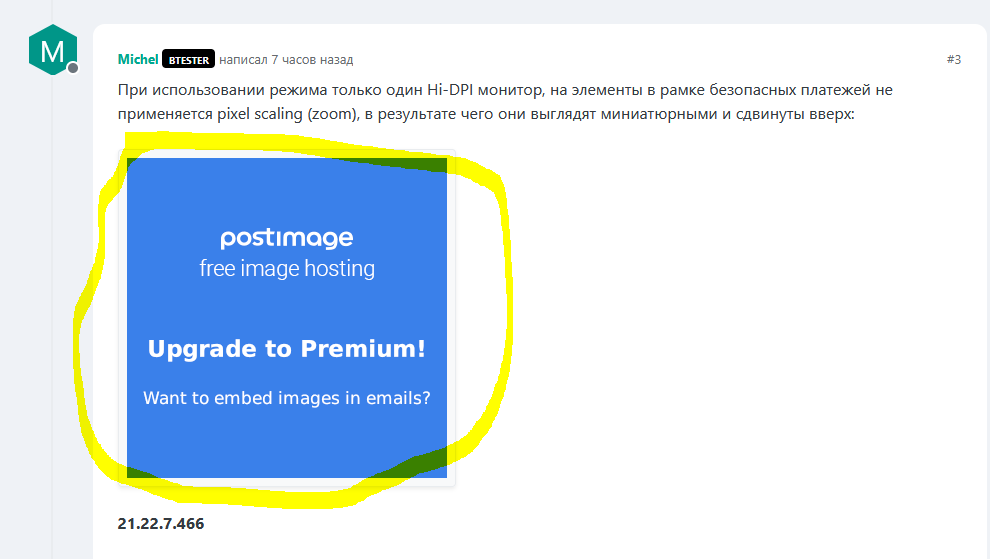Click Michel's green hexagonal avatar
The image size is (990, 559).
(53, 50)
